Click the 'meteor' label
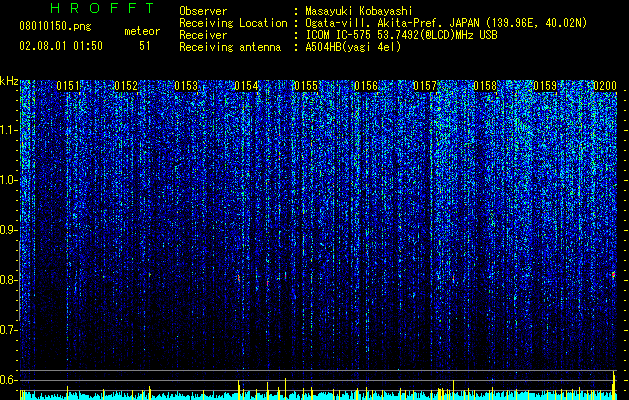The width and height of the screenshot is (629, 400). click(142, 31)
